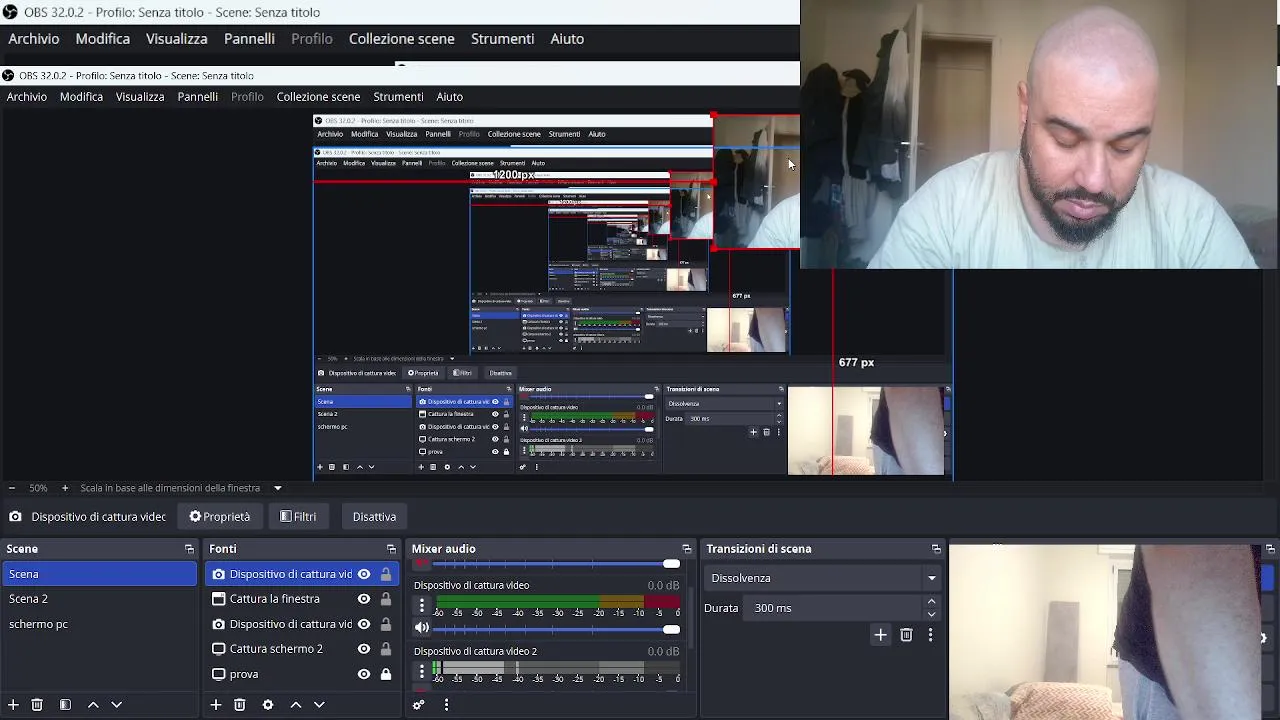This screenshot has height=720, width=1280.
Task: Undock the Fonti panel with its float icon
Action: 391,549
